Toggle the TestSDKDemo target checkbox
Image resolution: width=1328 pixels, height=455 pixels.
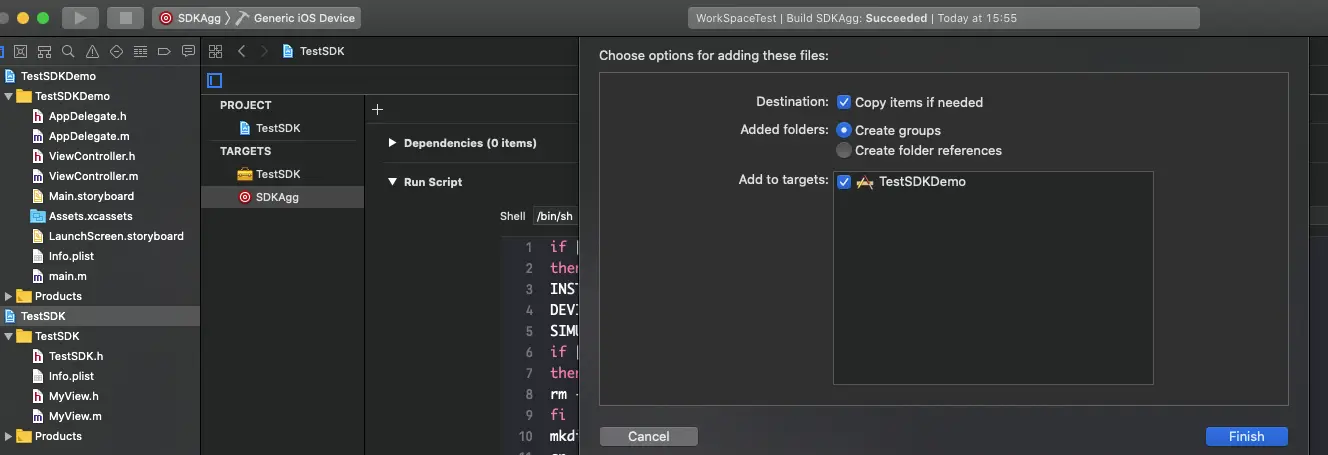click(844, 182)
